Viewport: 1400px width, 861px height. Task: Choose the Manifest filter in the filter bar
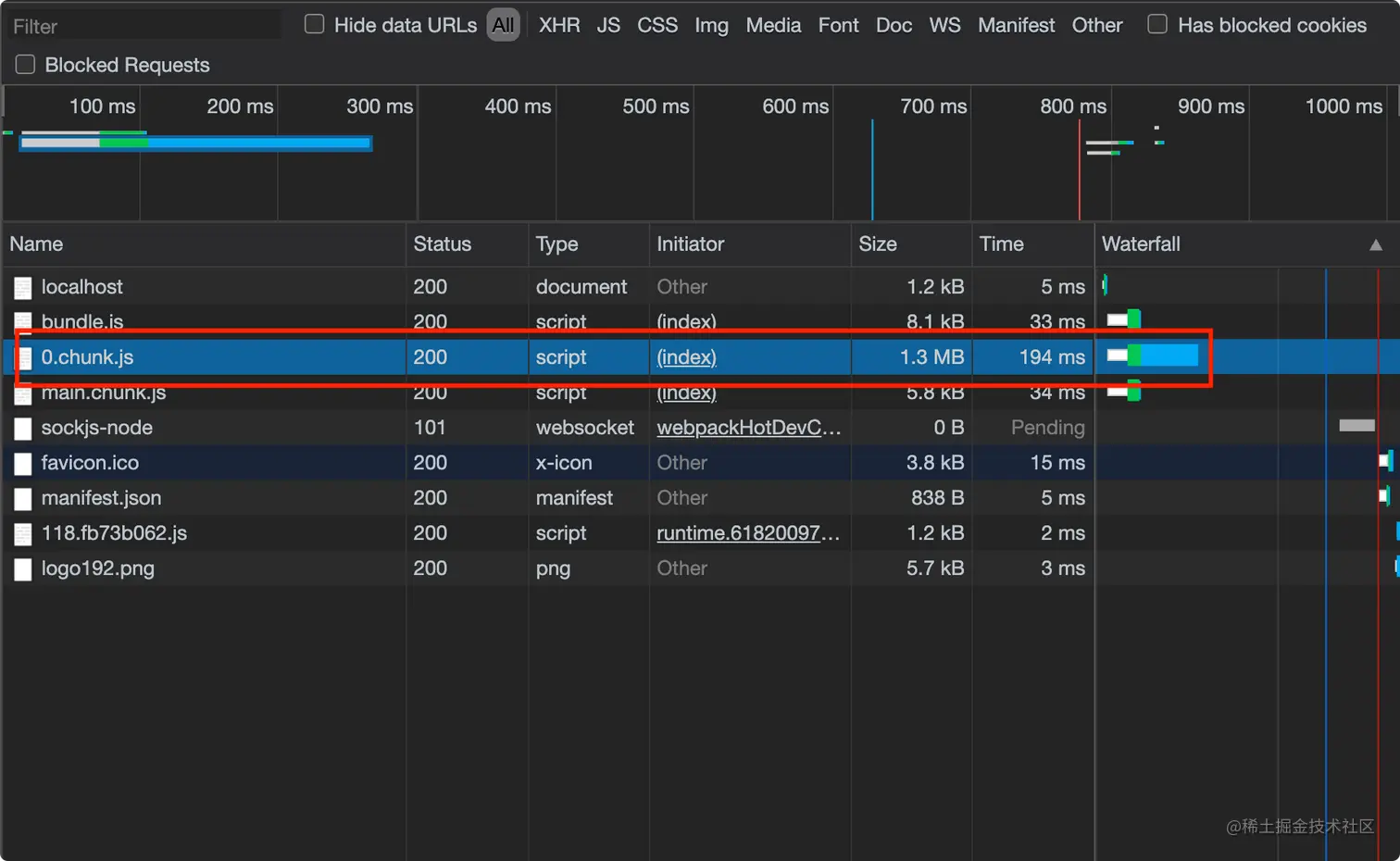coord(1016,25)
